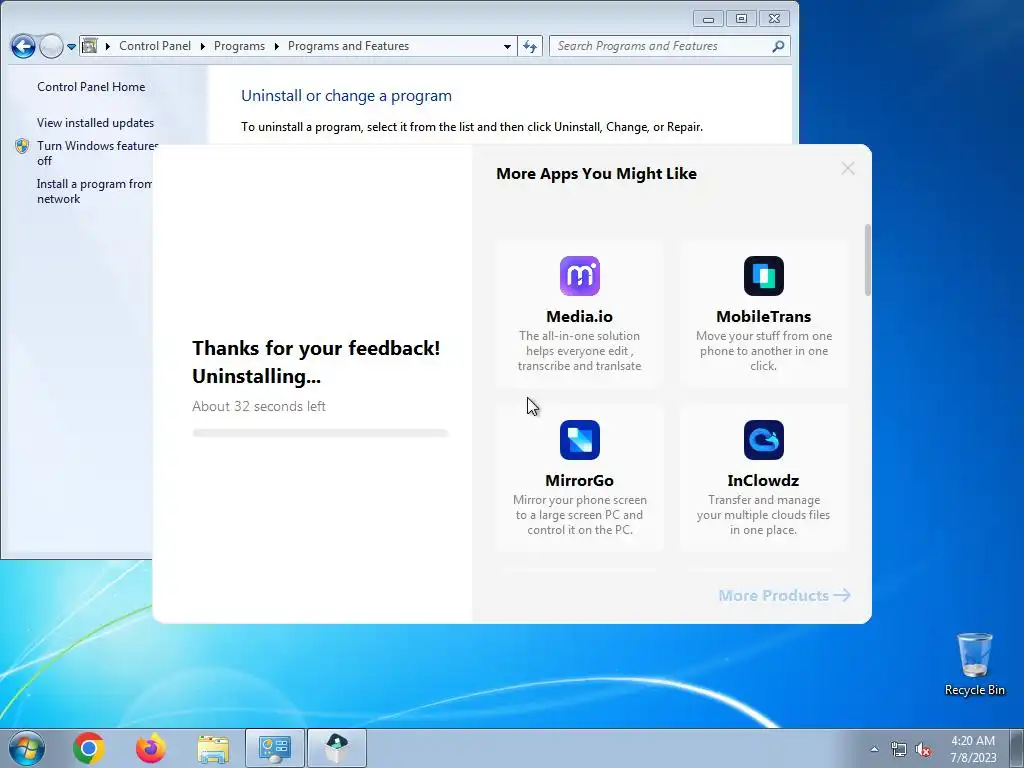This screenshot has height=768, width=1024.
Task: Click Control Panel breadcrumb segment
Action: coord(155,46)
